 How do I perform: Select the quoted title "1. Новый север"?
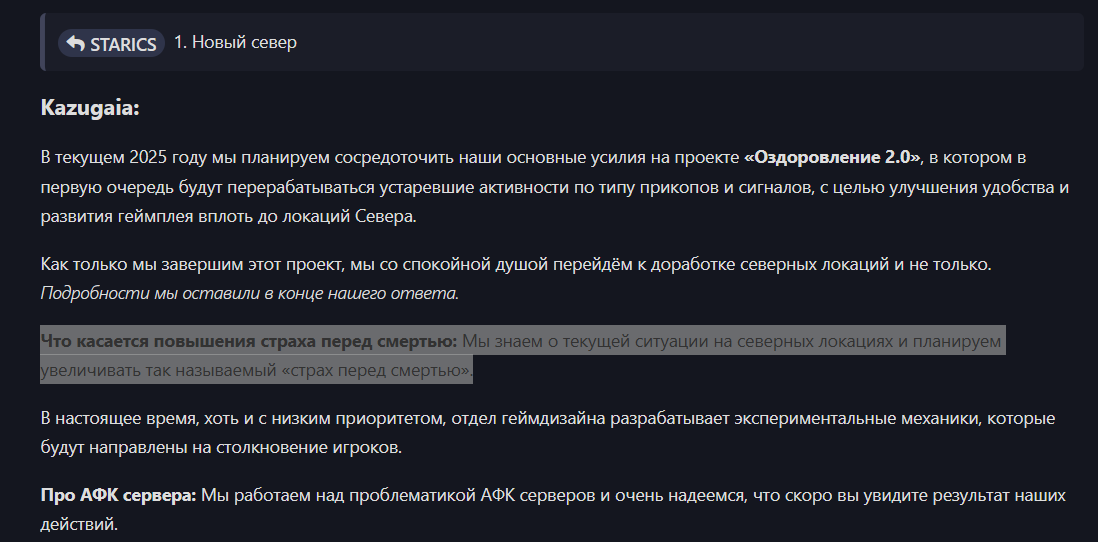235,42
